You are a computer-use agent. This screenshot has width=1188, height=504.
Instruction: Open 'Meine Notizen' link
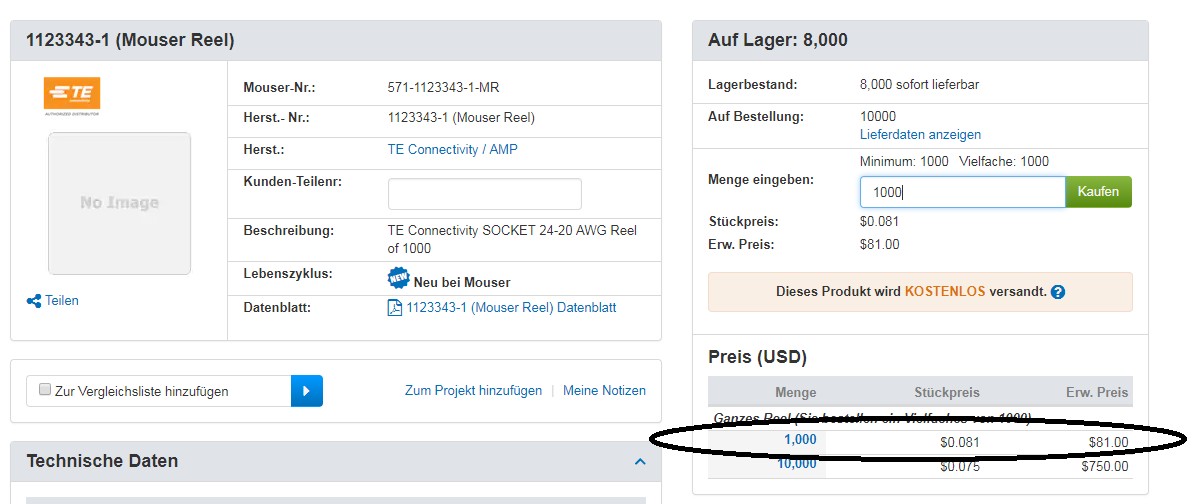pyautogui.click(x=604, y=391)
